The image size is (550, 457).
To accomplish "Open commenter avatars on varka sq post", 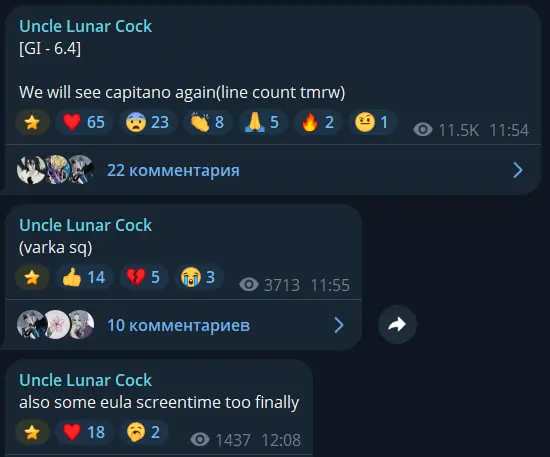I will coord(56,325).
